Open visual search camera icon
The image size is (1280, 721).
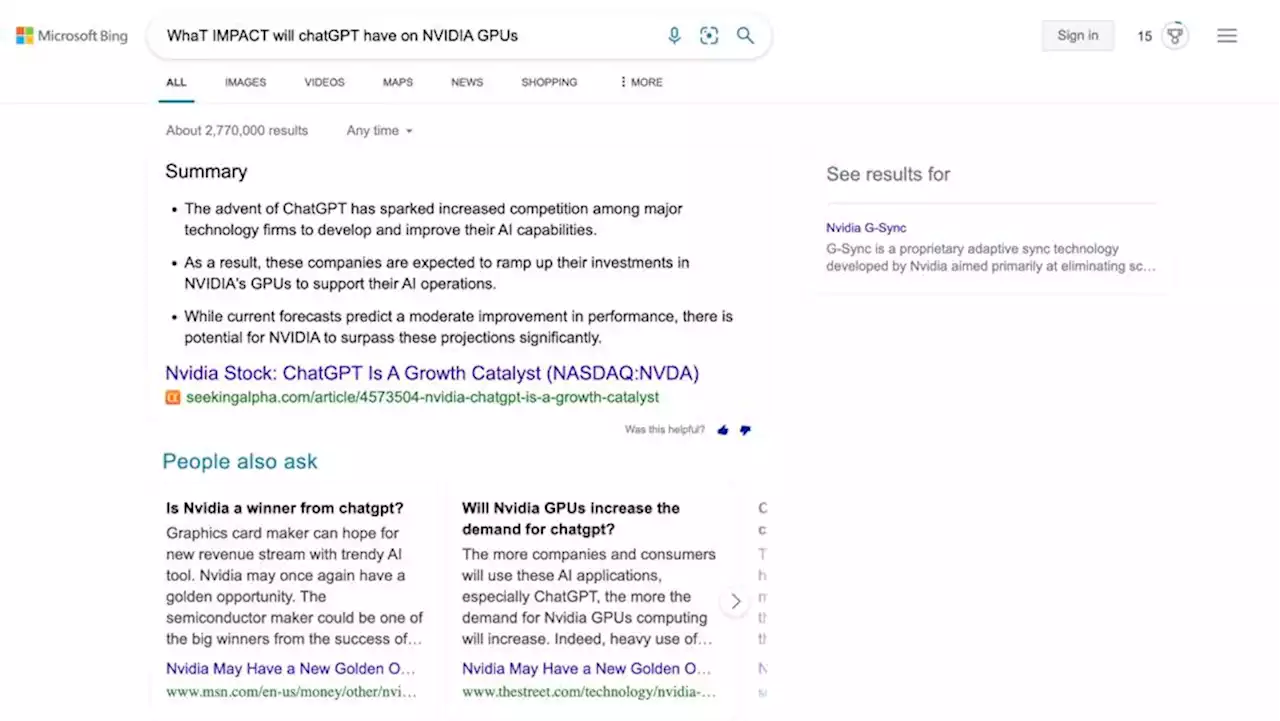[709, 36]
